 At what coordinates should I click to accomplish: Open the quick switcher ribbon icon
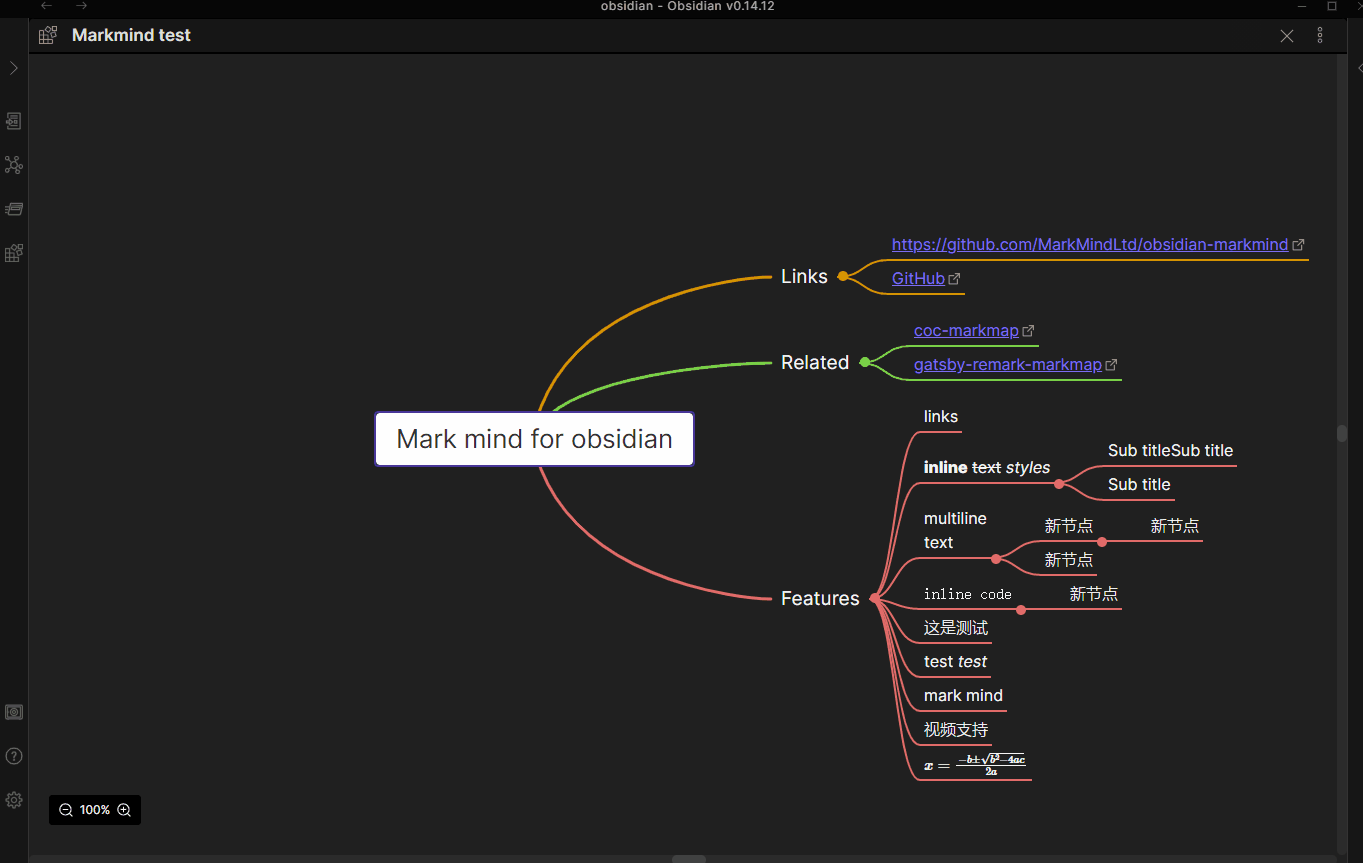(x=14, y=121)
